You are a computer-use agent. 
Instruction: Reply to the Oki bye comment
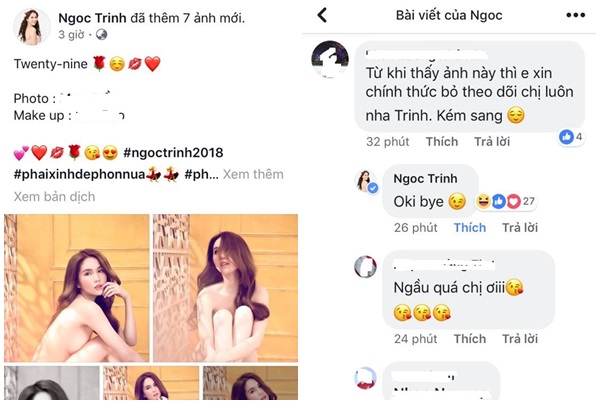click(520, 228)
